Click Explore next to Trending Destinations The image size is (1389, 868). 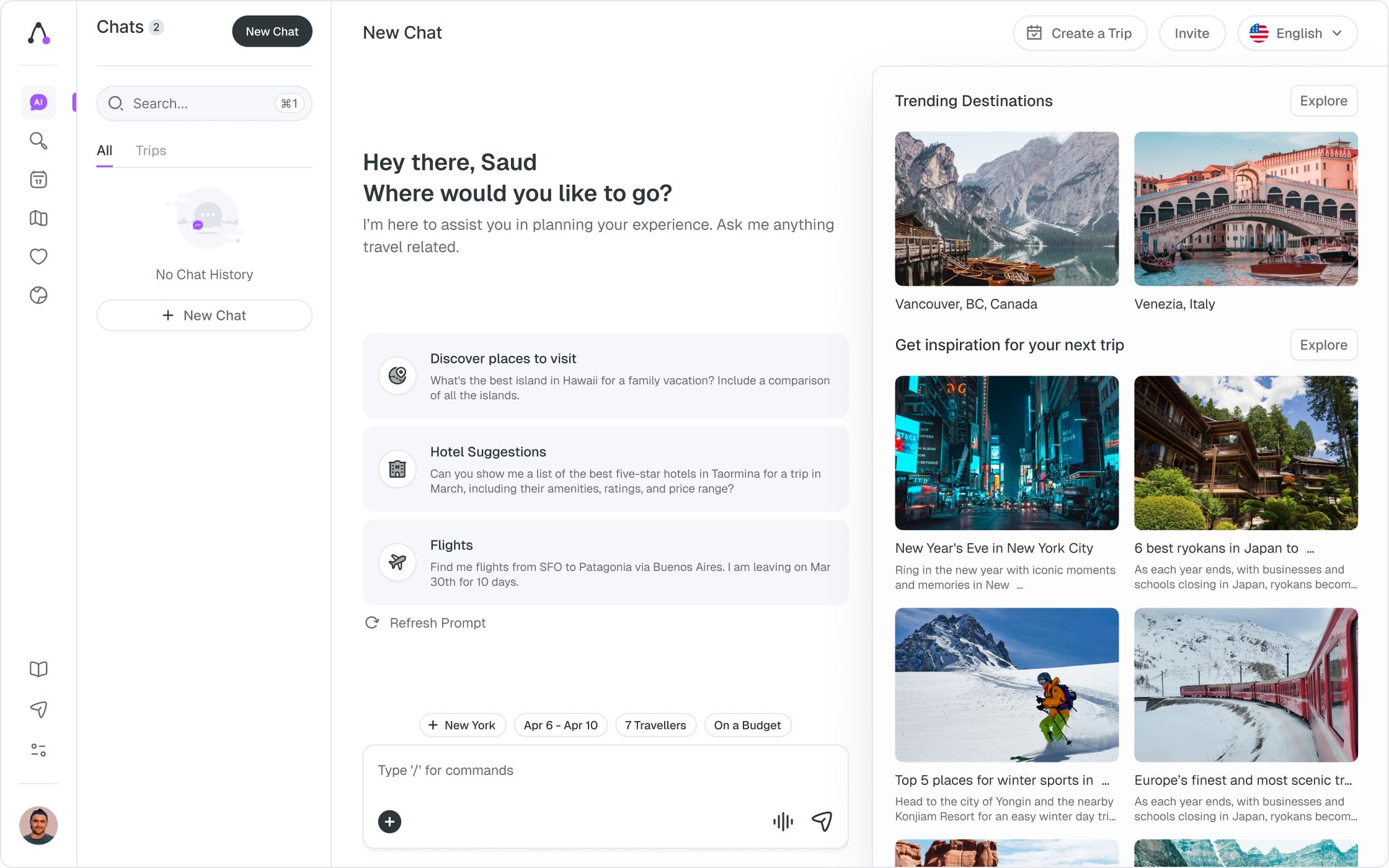point(1323,101)
